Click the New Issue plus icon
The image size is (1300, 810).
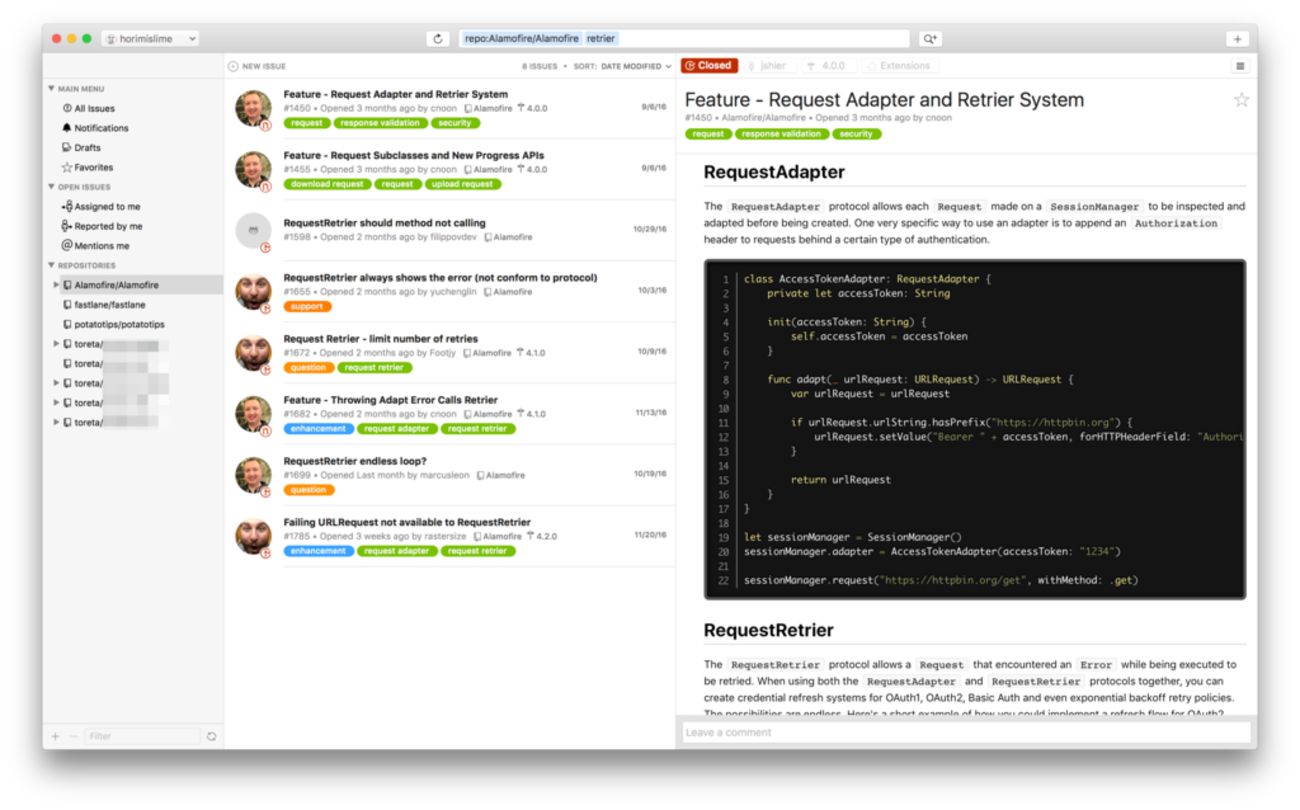(233, 66)
